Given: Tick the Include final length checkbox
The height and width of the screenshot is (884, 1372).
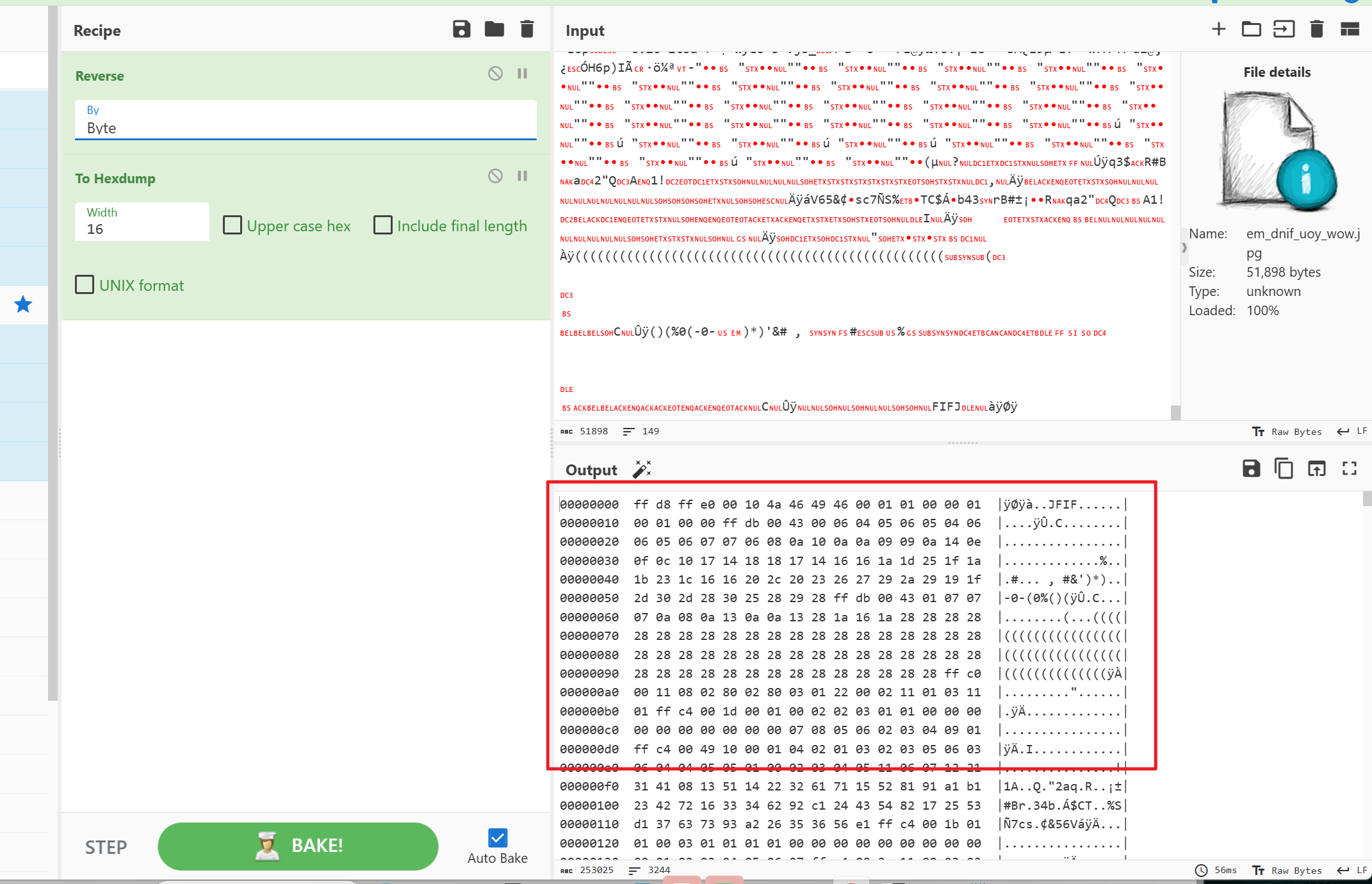Looking at the screenshot, I should coord(383,225).
